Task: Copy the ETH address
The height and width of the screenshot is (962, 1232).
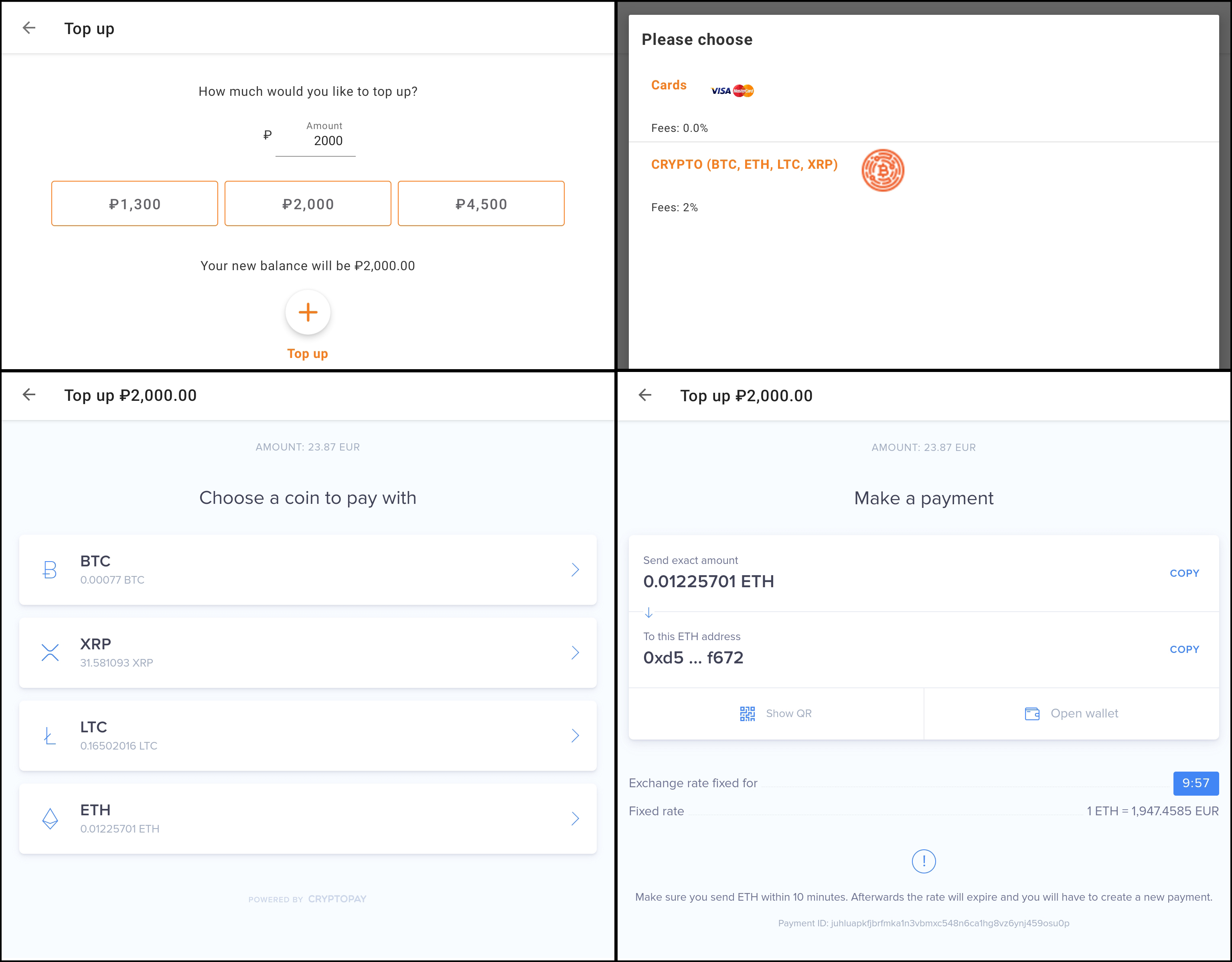Action: [1184, 649]
